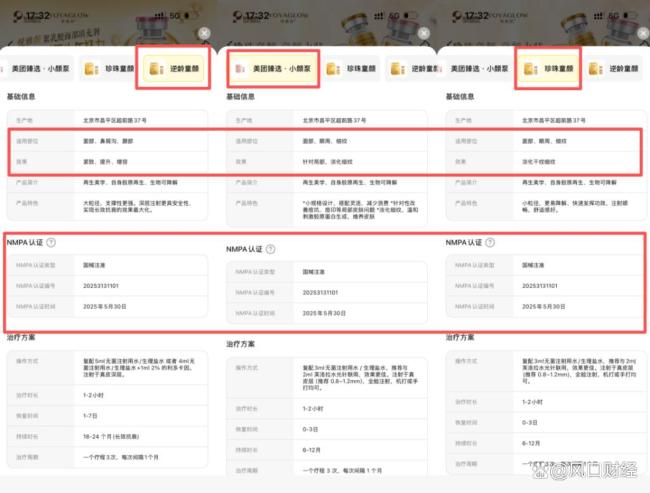The width and height of the screenshot is (650, 493).
Task: Click feature text starting 小粒径，更易降解
Action: click(x=575, y=206)
